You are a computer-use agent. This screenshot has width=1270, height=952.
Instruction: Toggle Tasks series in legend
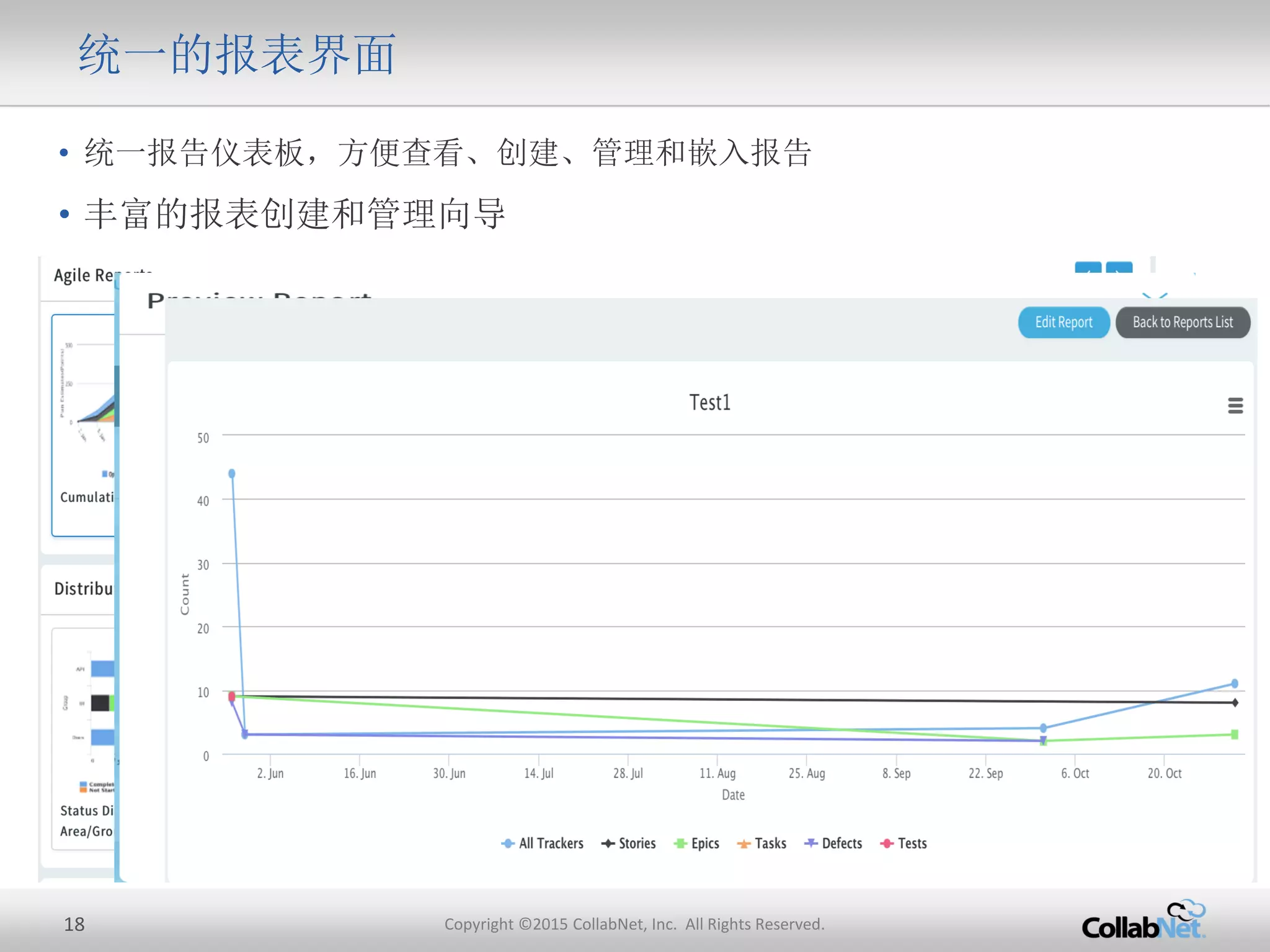point(762,844)
